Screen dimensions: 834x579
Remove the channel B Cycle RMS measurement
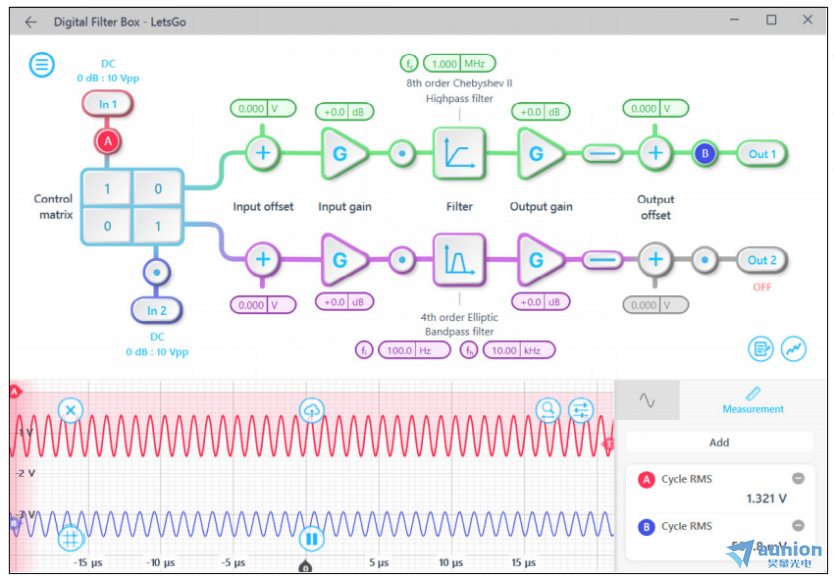click(x=798, y=525)
